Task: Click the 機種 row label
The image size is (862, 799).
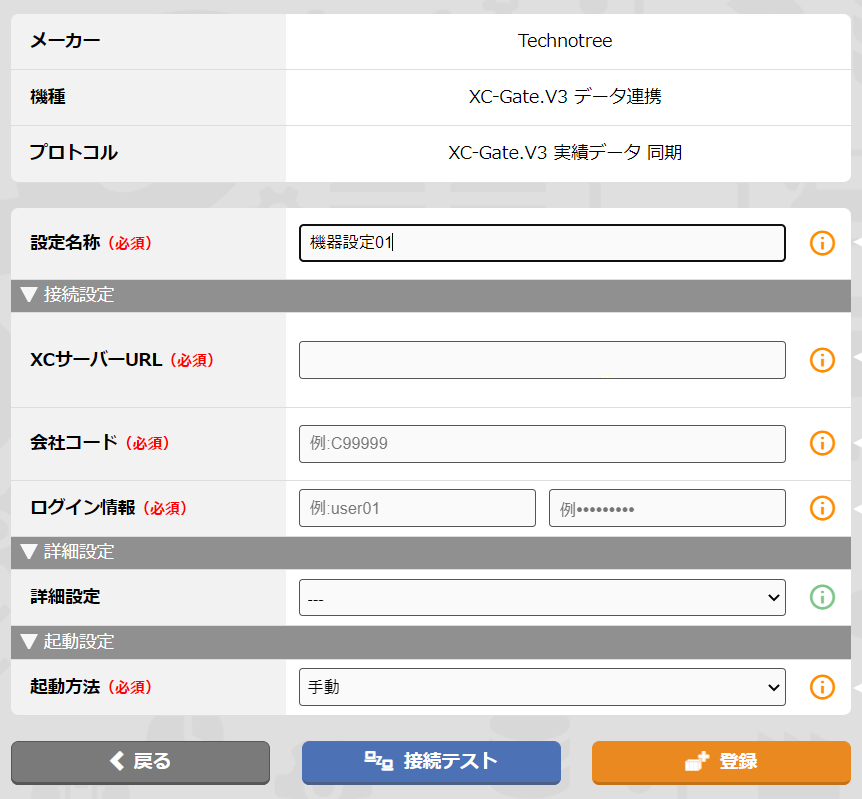Action: pyautogui.click(x=48, y=97)
